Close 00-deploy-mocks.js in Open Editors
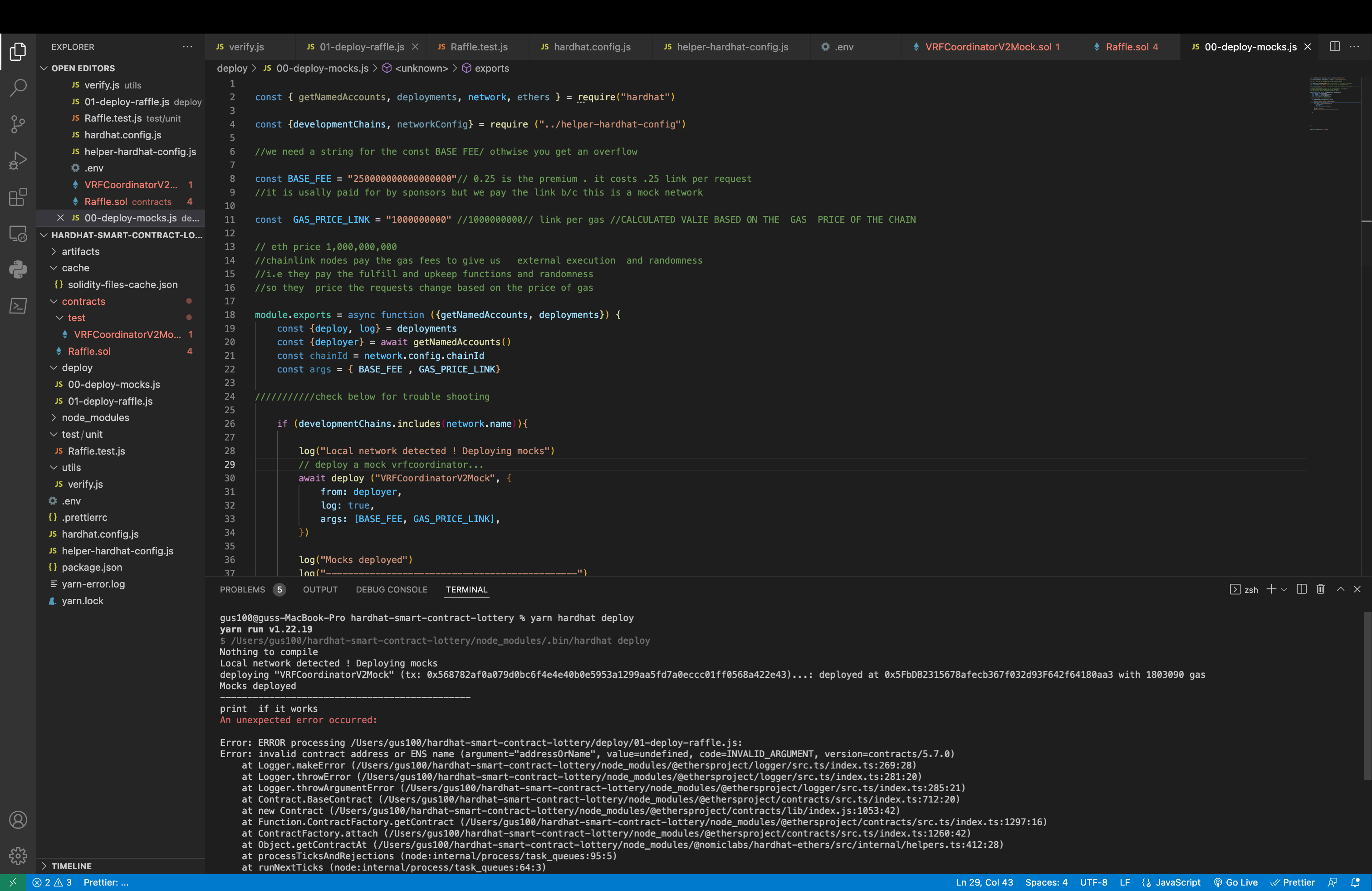Viewport: 1372px width, 891px height. (60, 218)
